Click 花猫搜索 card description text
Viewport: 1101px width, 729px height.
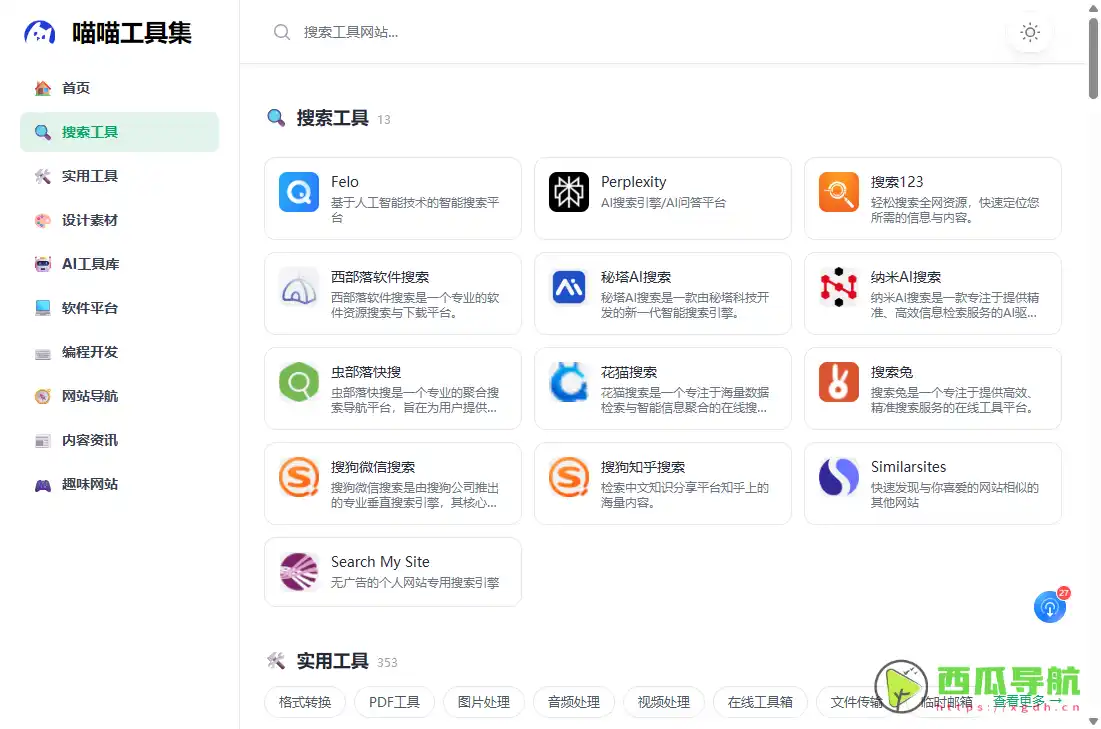click(685, 400)
